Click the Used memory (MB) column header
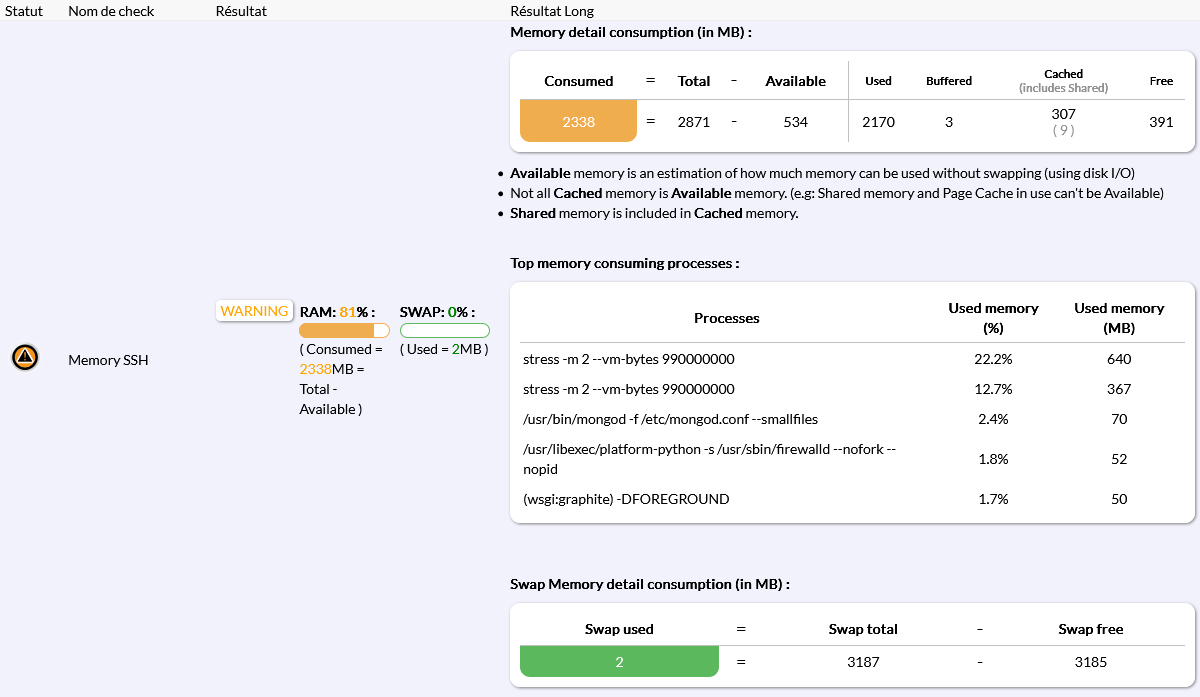Image resolution: width=1200 pixels, height=697 pixels. tap(1119, 318)
